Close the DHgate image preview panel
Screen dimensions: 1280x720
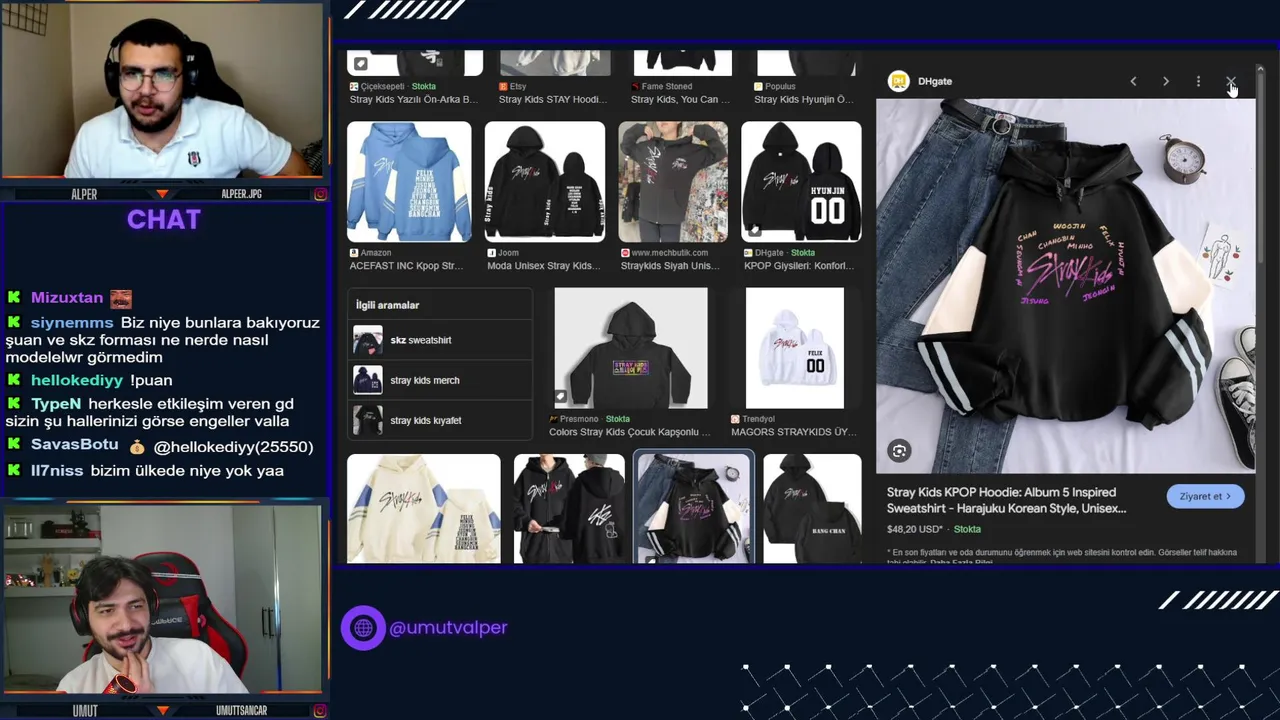click(x=1231, y=81)
